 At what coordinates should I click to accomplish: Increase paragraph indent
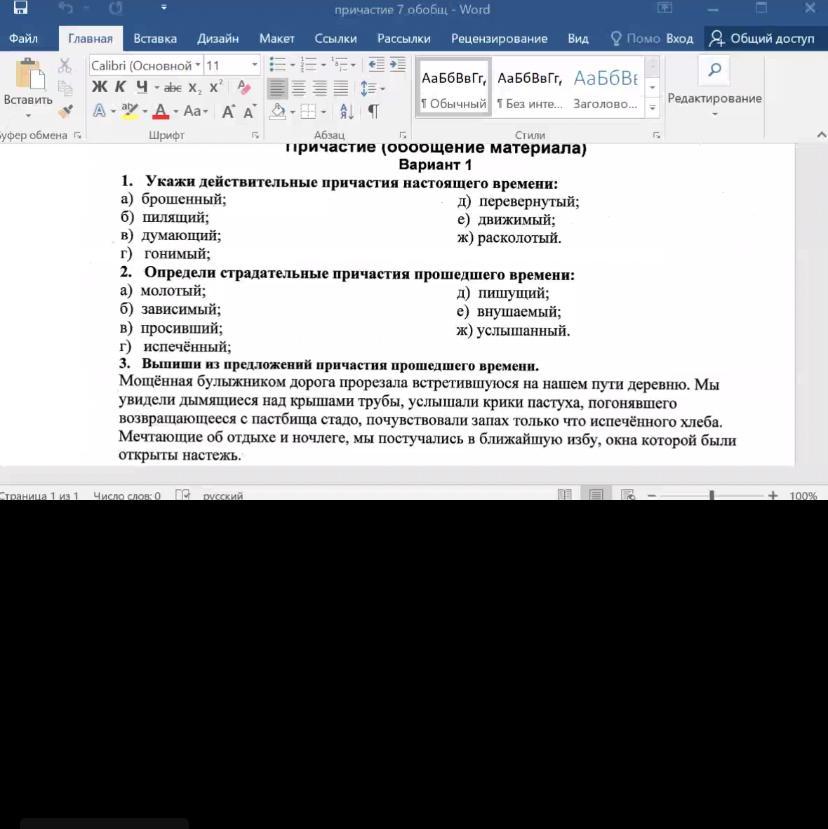coord(398,65)
